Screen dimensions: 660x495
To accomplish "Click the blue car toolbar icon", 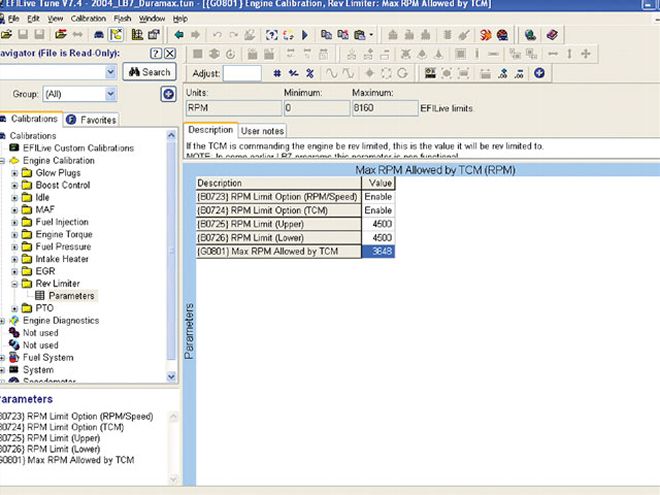I will pyautogui.click(x=99, y=35).
